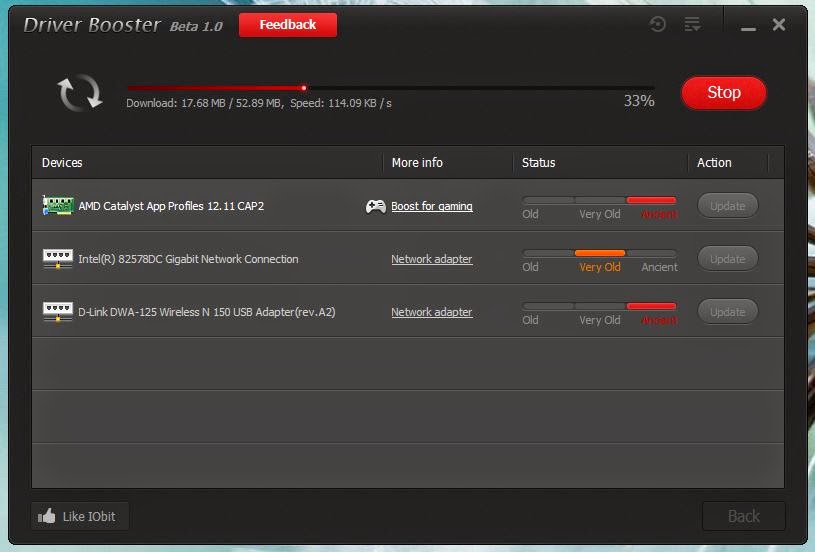Click the Very Old label in Intel row
Screen dimensions: 815x552
[x=600, y=267]
